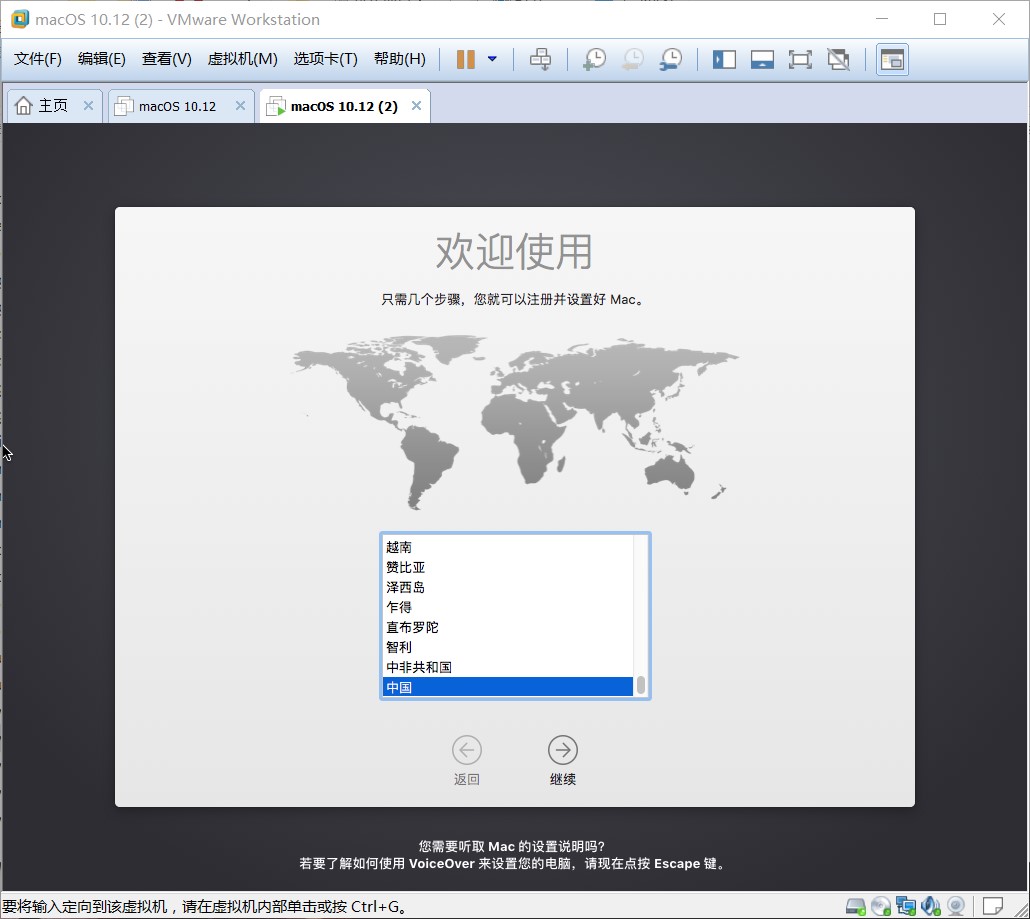Click the 继续 arrow button
Image resolution: width=1030 pixels, height=919 pixels.
[x=563, y=750]
